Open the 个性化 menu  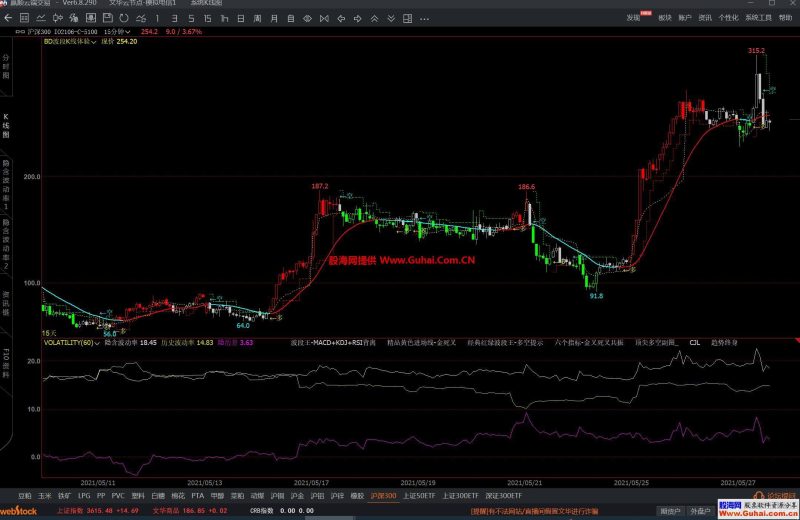point(728,18)
